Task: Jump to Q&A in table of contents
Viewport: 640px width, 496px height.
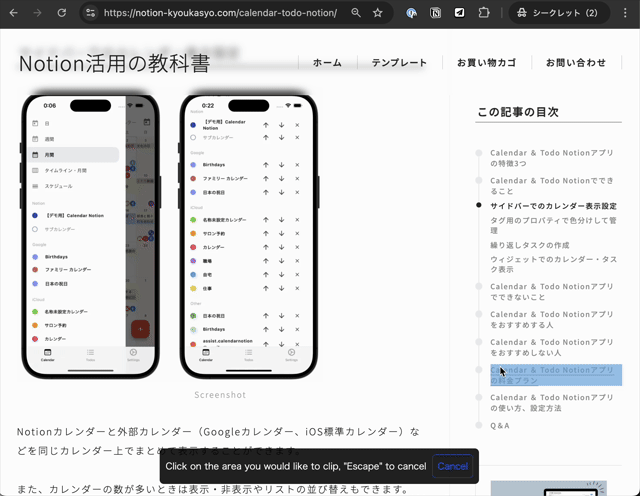Action: [x=499, y=425]
